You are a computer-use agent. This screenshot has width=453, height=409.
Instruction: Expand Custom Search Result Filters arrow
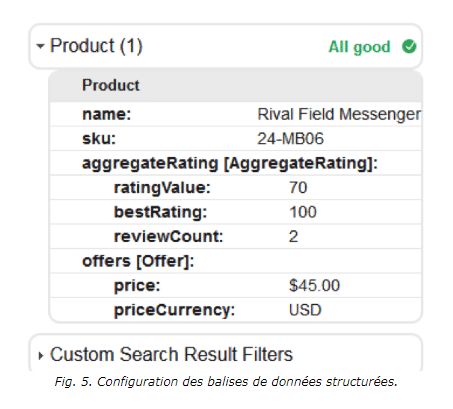pyautogui.click(x=41, y=356)
